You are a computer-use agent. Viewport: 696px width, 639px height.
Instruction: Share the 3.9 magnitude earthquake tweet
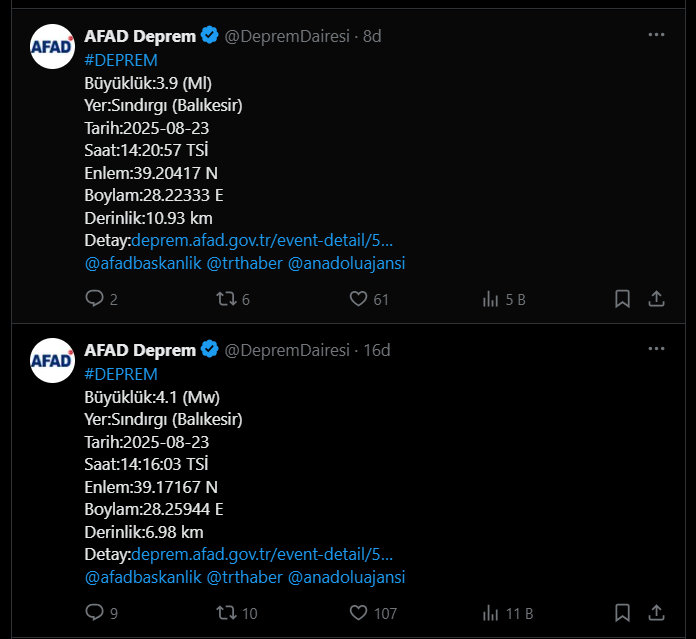(656, 299)
